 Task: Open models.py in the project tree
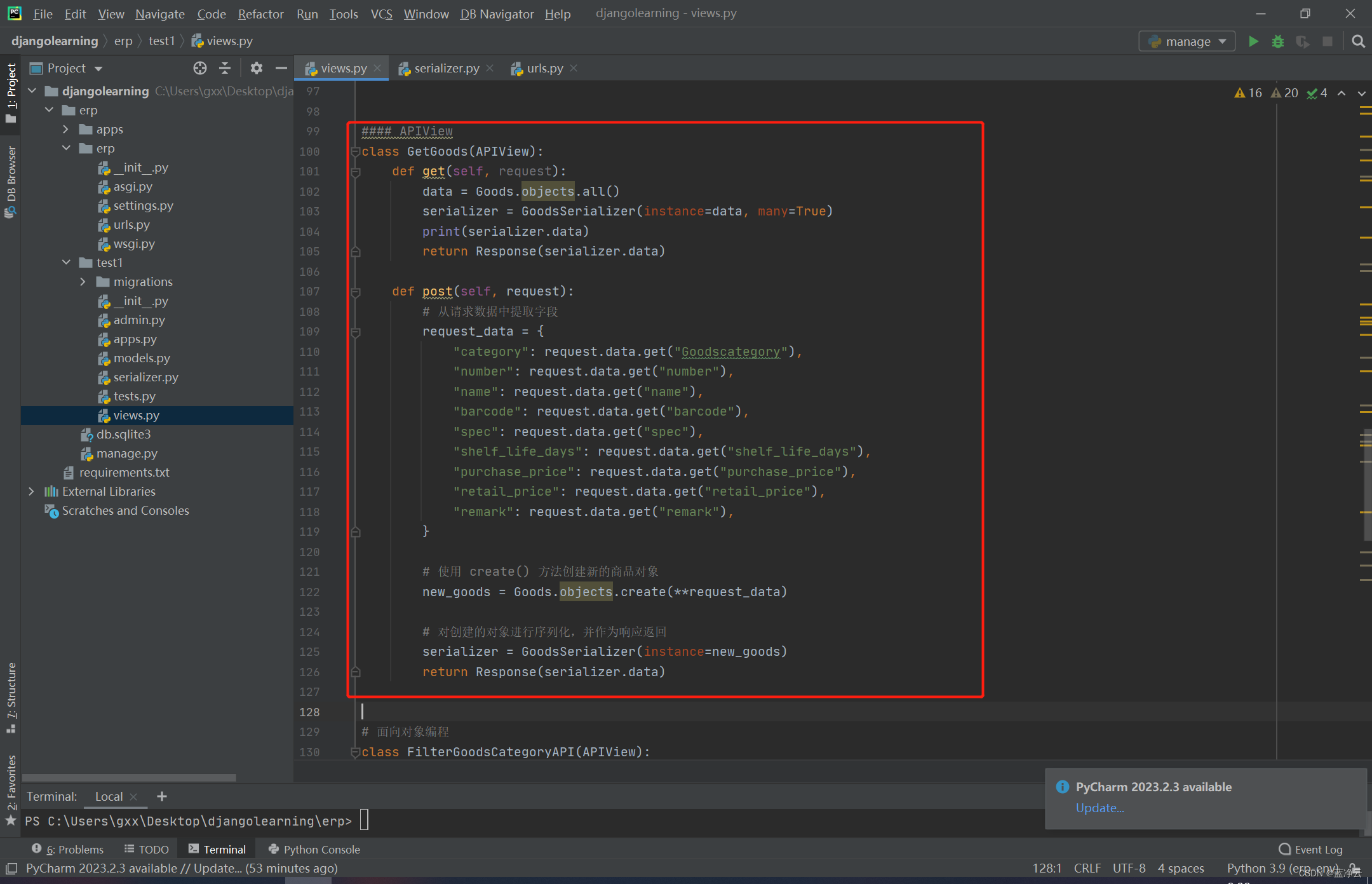coord(141,358)
